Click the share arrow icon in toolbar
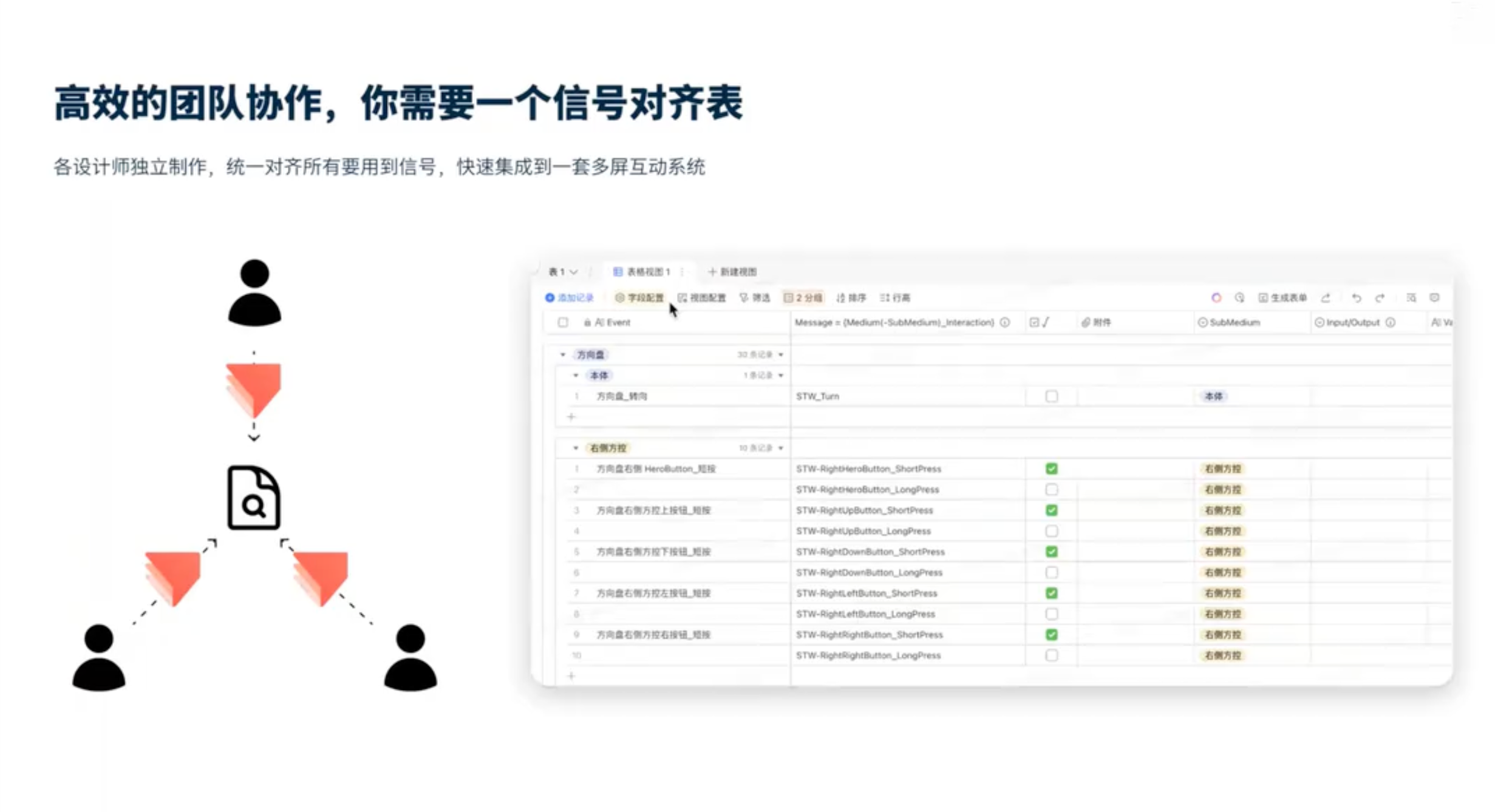Image resolution: width=1495 pixels, height=812 pixels. (1326, 297)
